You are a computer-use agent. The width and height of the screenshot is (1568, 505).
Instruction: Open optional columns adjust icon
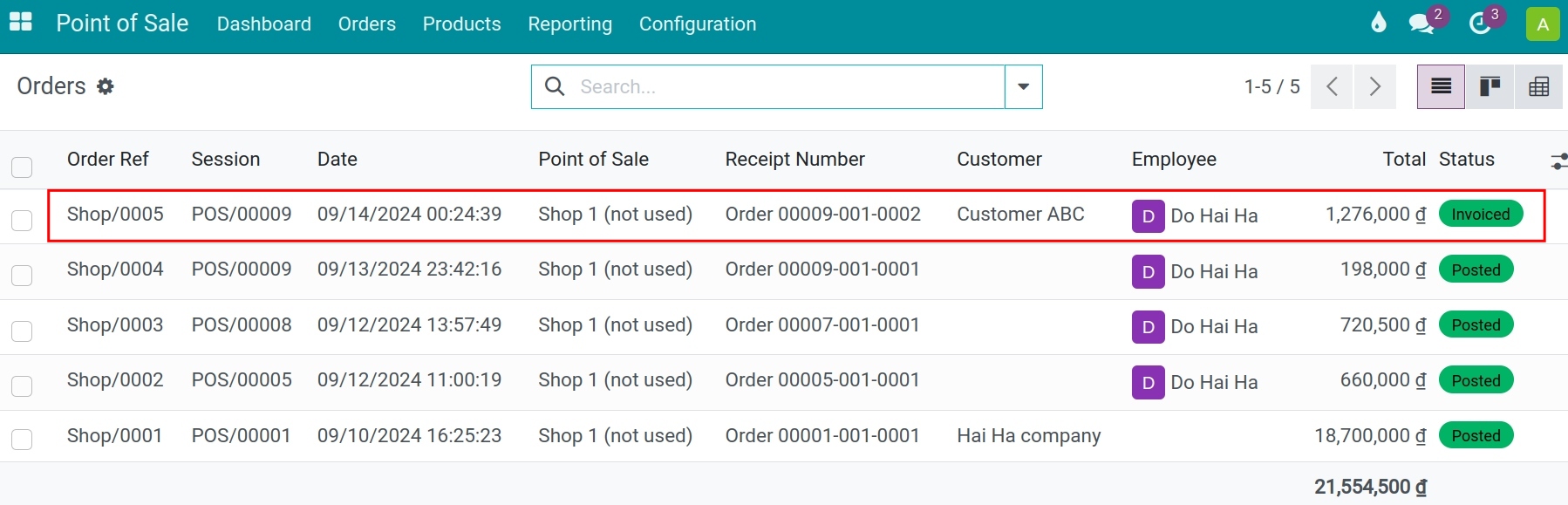[x=1558, y=160]
